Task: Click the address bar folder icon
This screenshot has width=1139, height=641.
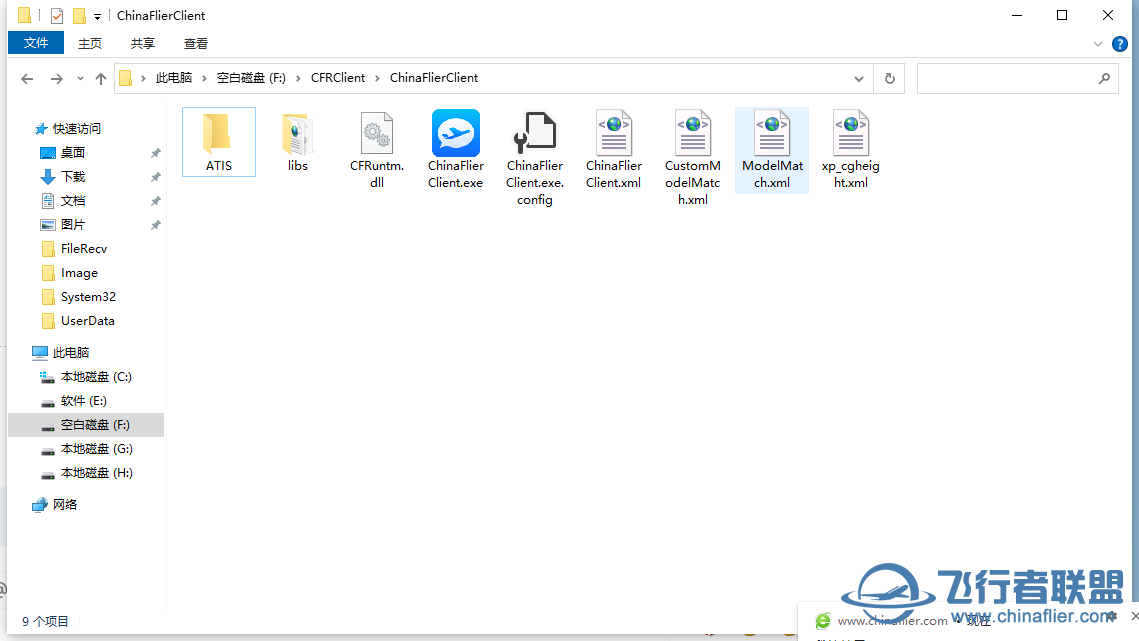Action: pos(126,78)
